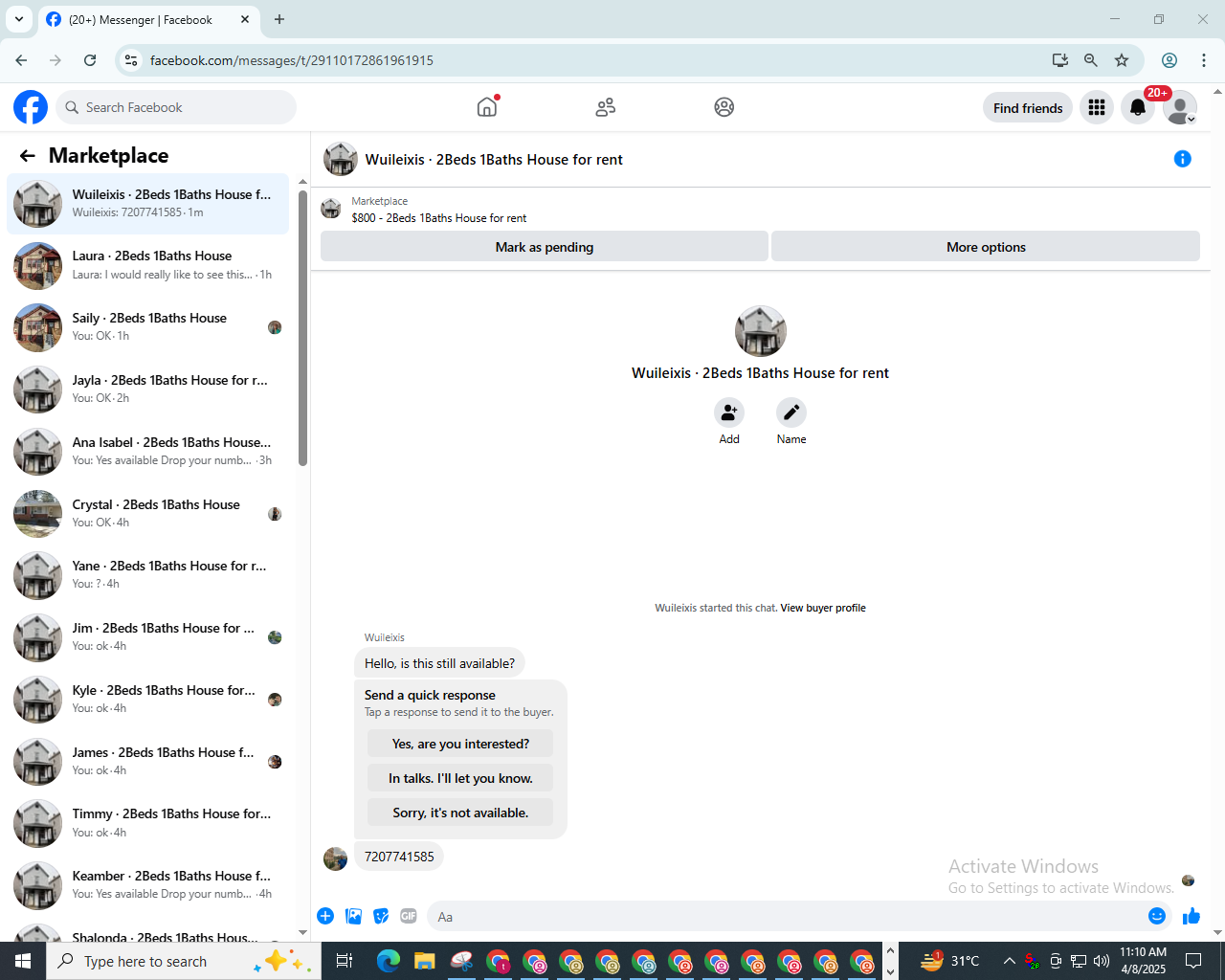View site information icon in address bar
Screen dimensions: 1225x980
pyautogui.click(x=132, y=60)
